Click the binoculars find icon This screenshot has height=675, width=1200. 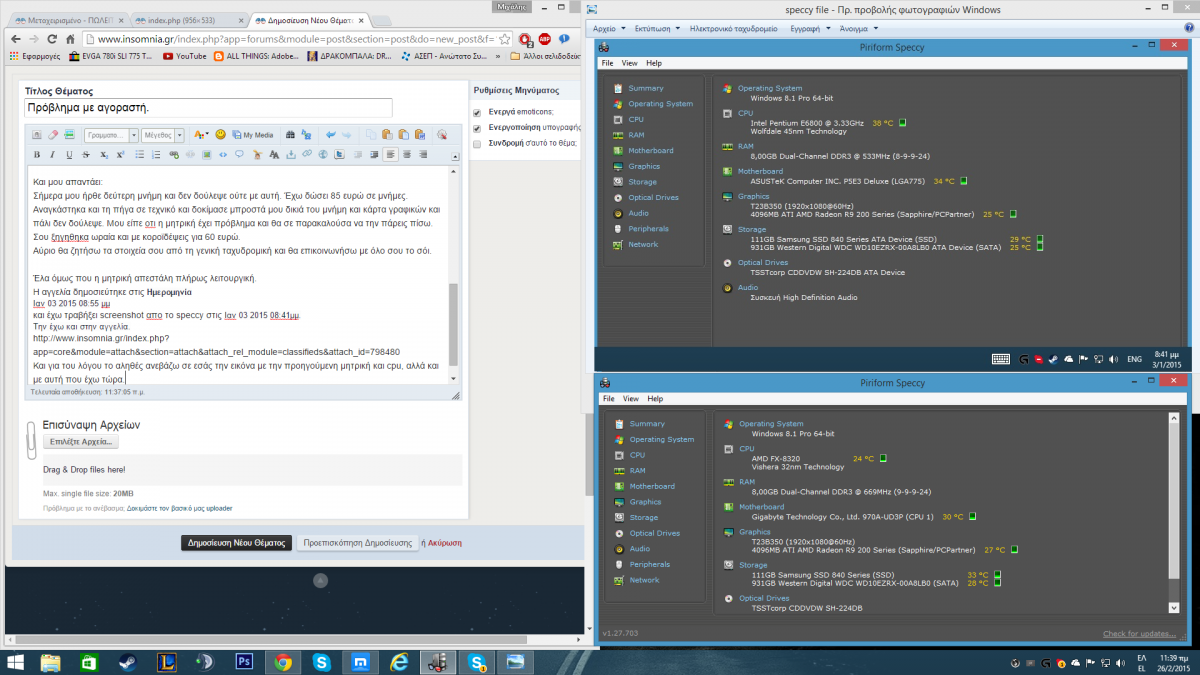coord(290,135)
